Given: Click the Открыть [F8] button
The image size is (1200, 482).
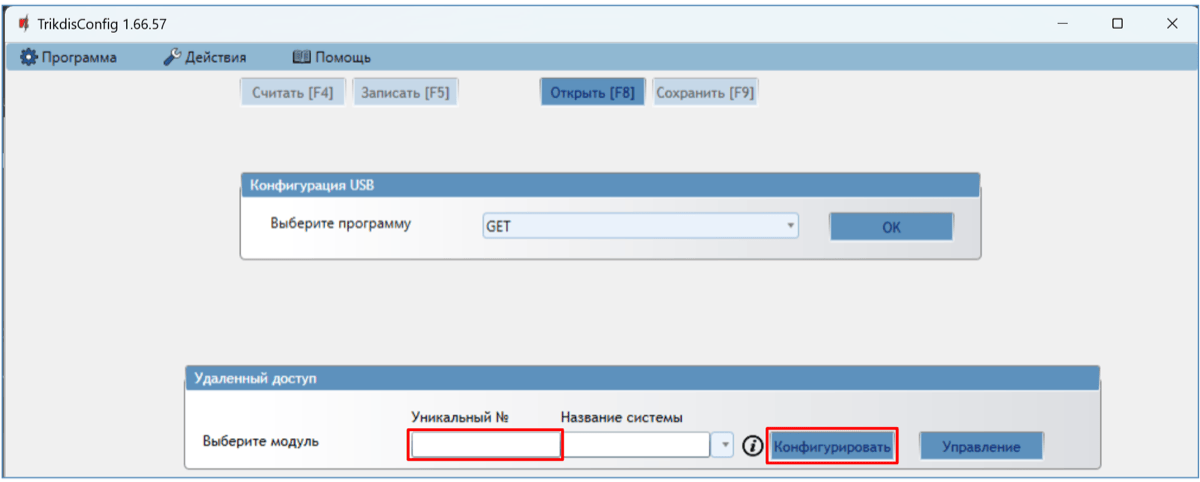Looking at the screenshot, I should click(x=592, y=93).
